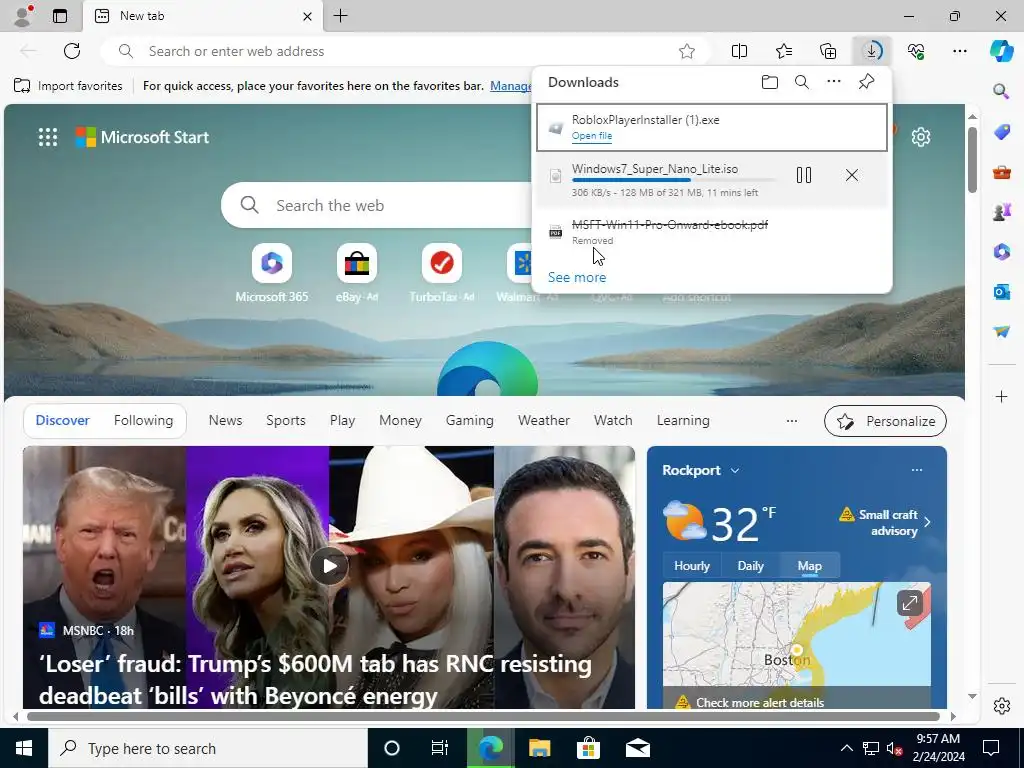The width and height of the screenshot is (1024, 768).
Task: Switch weather card to Hourly
Action: [x=692, y=566]
